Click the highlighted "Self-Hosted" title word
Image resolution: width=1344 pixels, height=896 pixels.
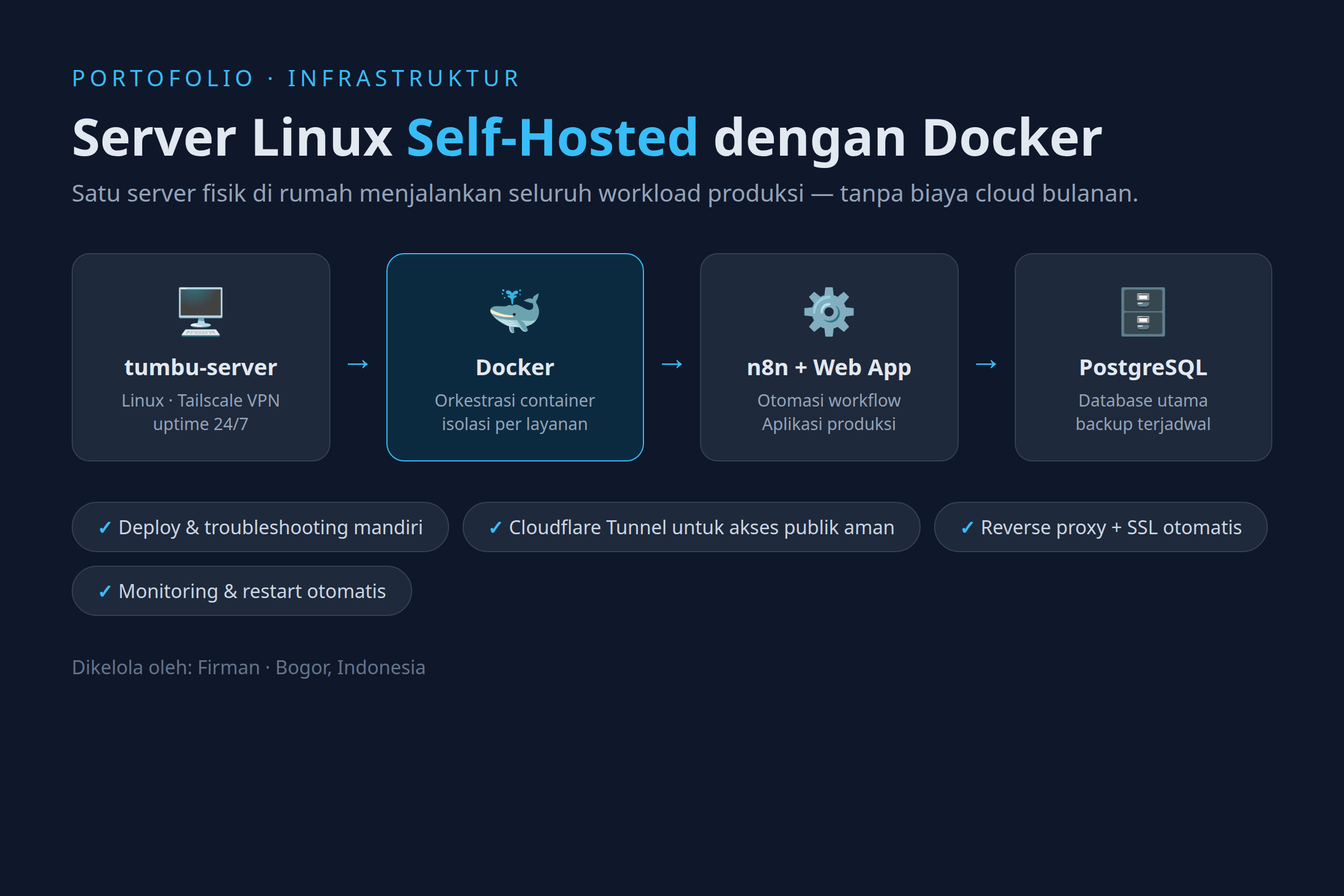(x=552, y=138)
